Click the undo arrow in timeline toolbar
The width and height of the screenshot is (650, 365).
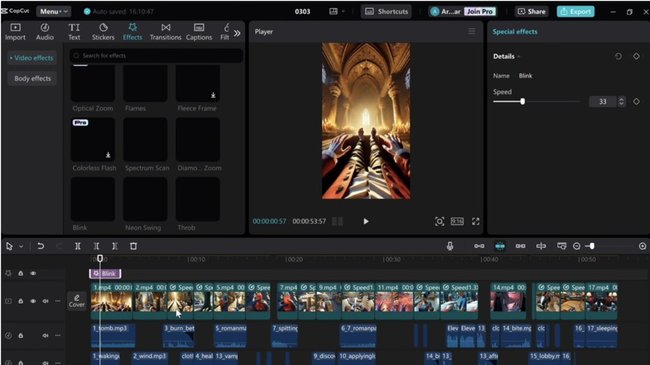[x=40, y=246]
